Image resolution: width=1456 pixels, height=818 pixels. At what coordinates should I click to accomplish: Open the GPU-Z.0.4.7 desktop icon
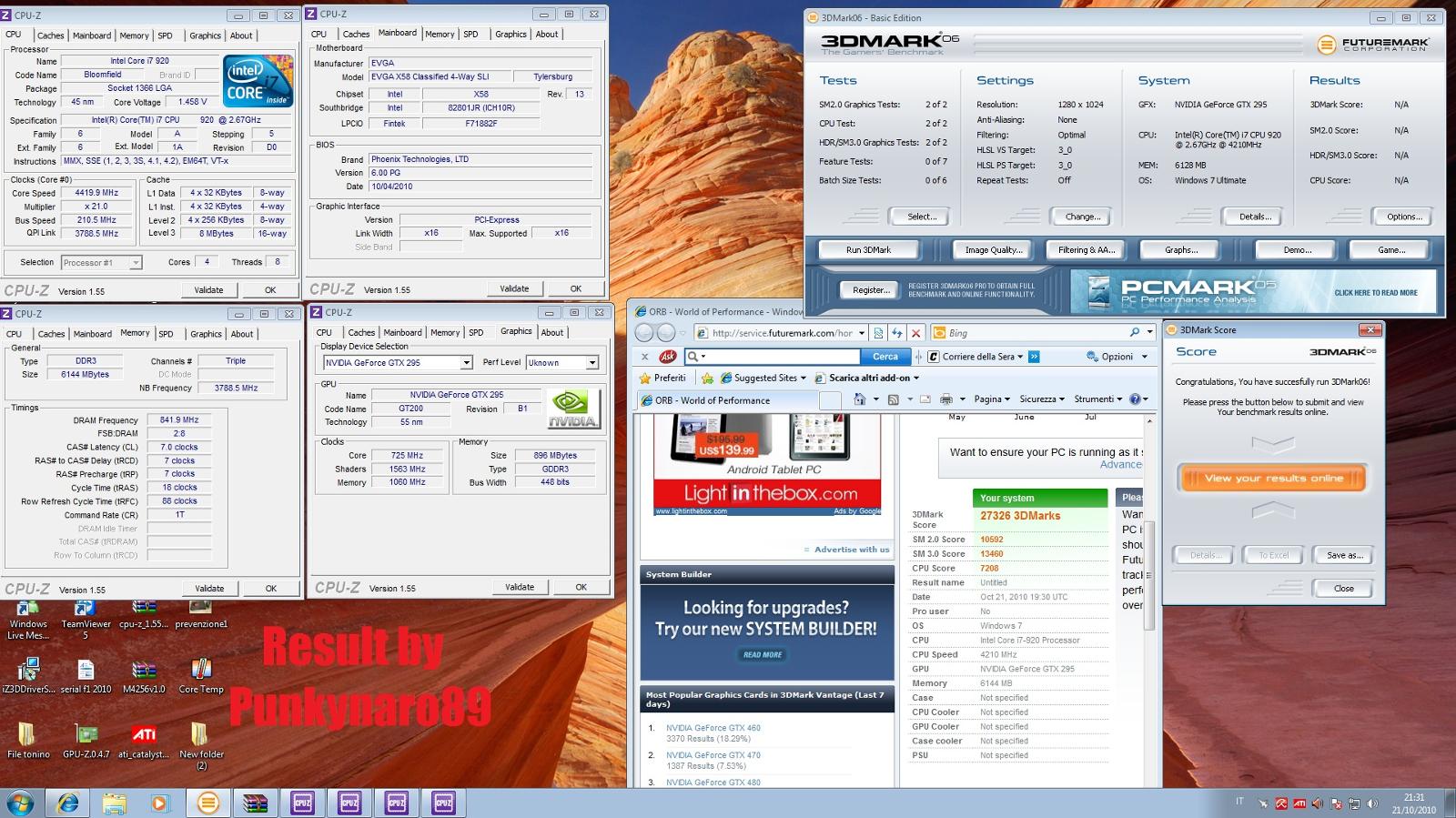pyautogui.click(x=86, y=741)
